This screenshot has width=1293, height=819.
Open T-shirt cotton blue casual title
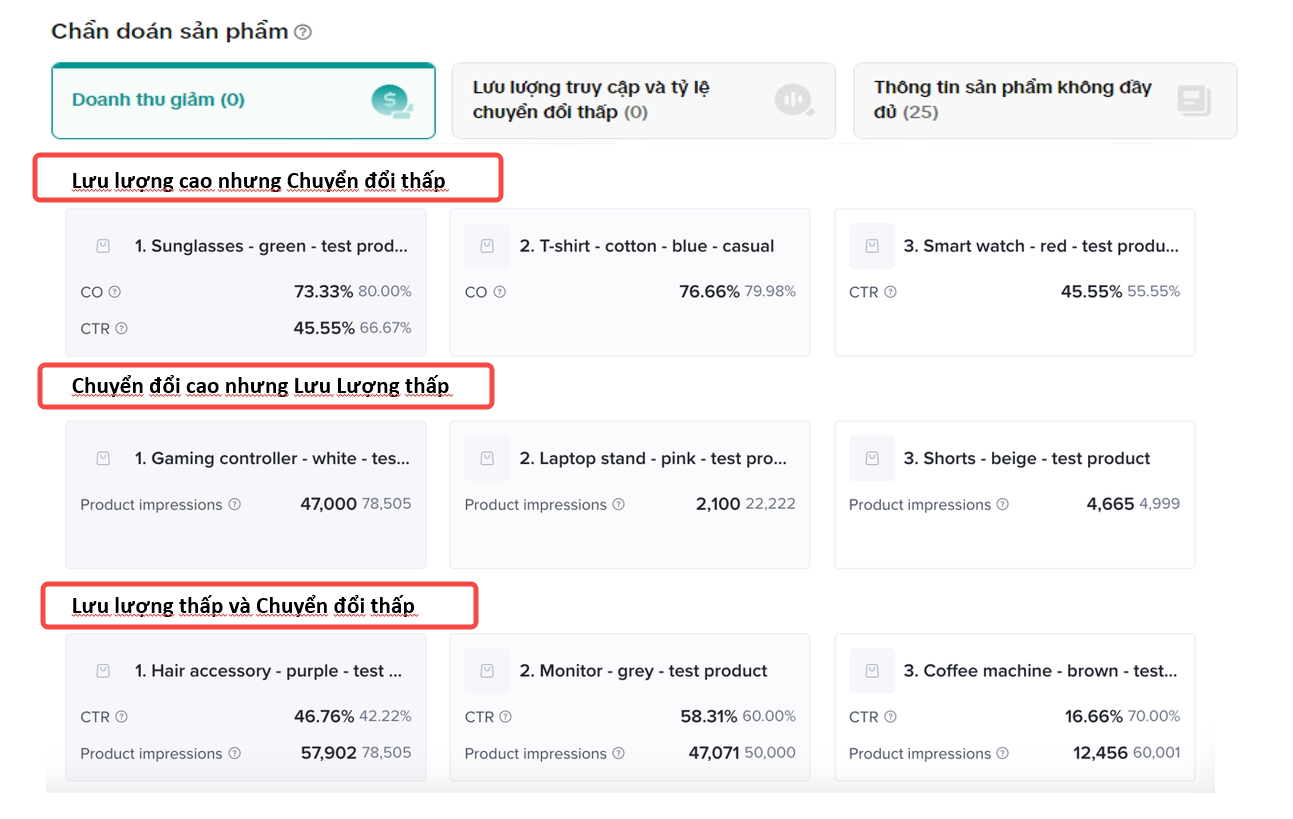pos(646,246)
